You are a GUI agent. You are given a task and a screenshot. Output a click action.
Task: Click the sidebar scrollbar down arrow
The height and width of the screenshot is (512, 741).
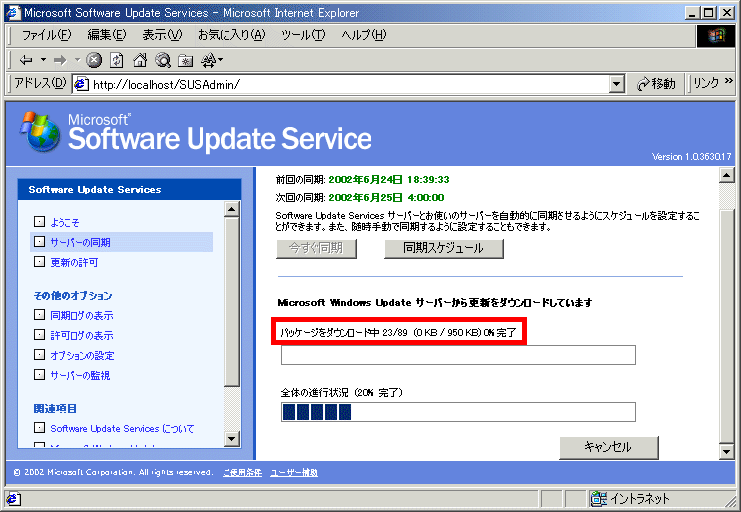[232, 439]
